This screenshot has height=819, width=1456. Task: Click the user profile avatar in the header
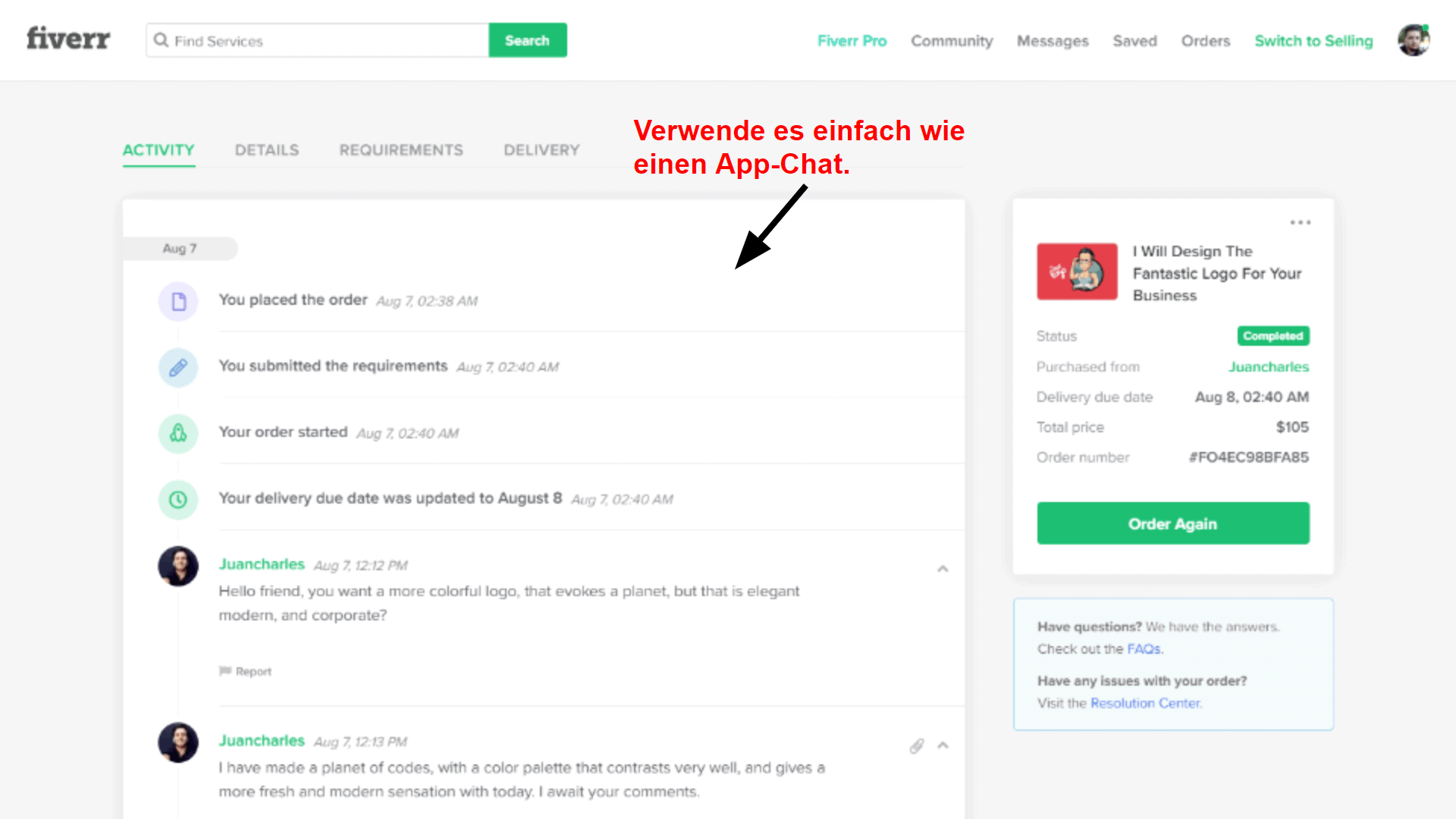pos(1414,40)
